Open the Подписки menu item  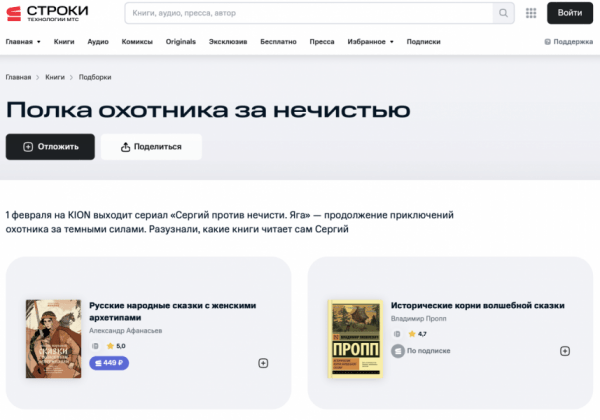click(x=423, y=42)
